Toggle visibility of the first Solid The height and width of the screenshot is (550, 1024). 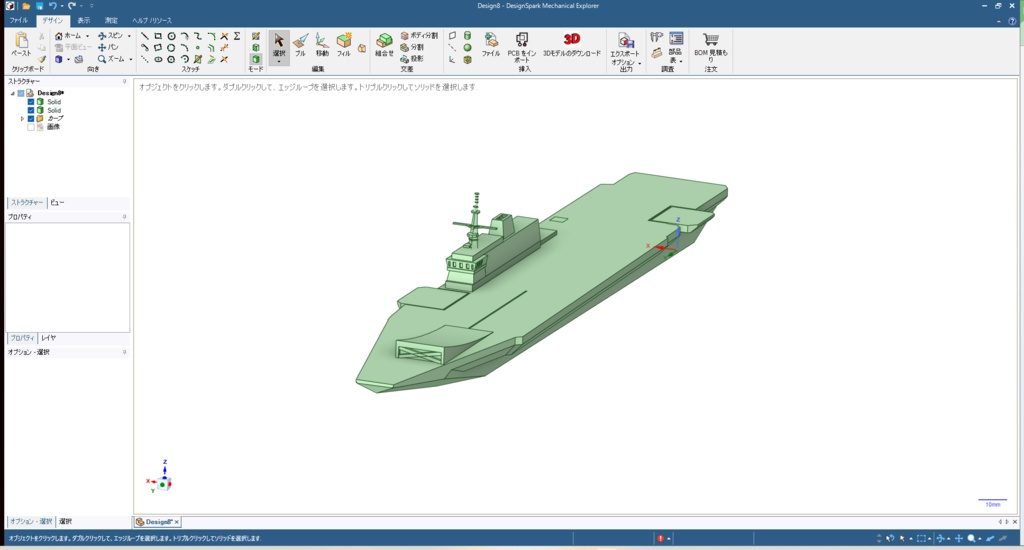coord(31,102)
